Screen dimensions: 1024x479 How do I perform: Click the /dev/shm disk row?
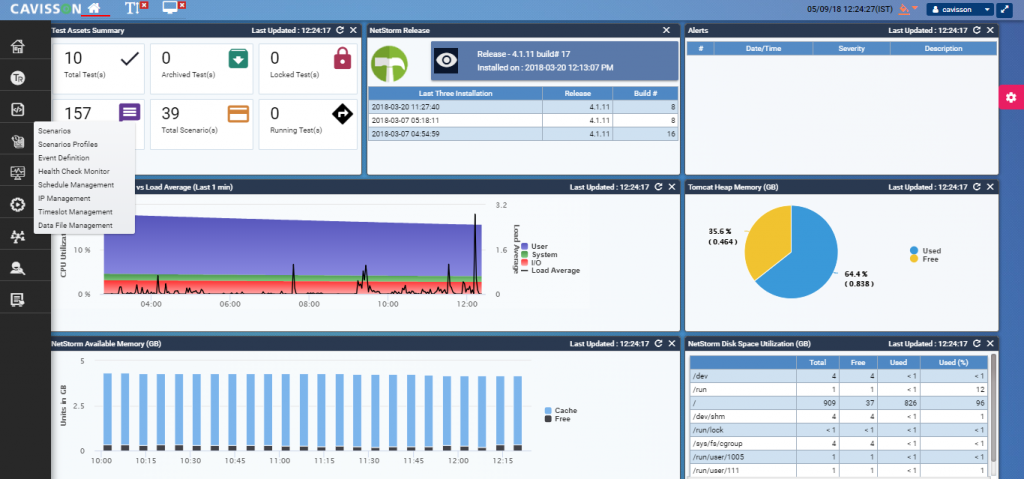[x=839, y=416]
